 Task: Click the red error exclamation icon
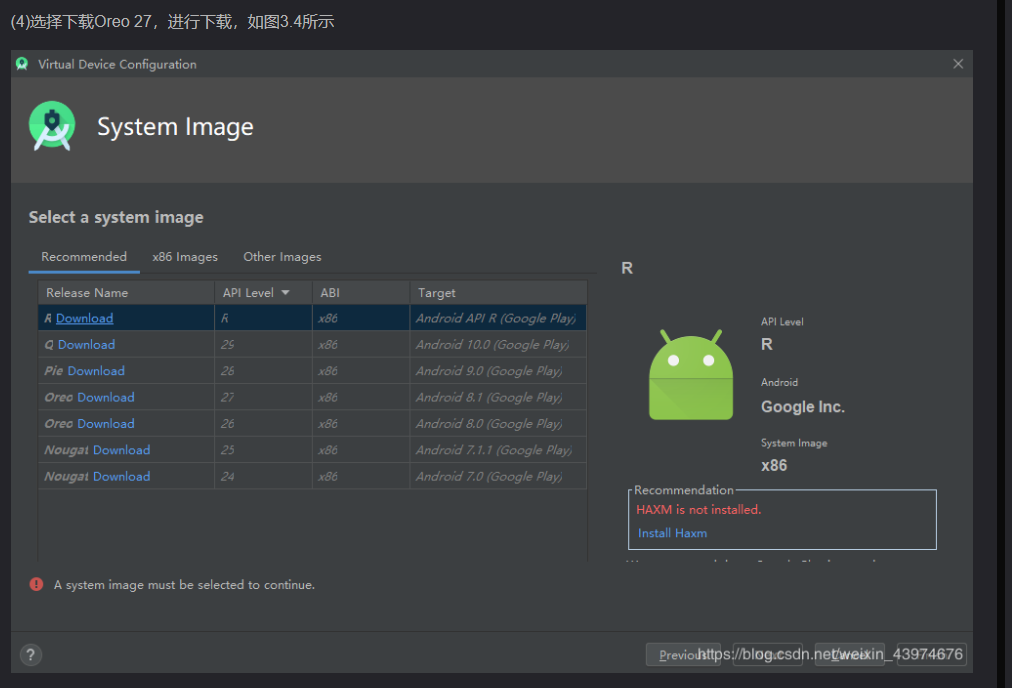(x=36, y=583)
